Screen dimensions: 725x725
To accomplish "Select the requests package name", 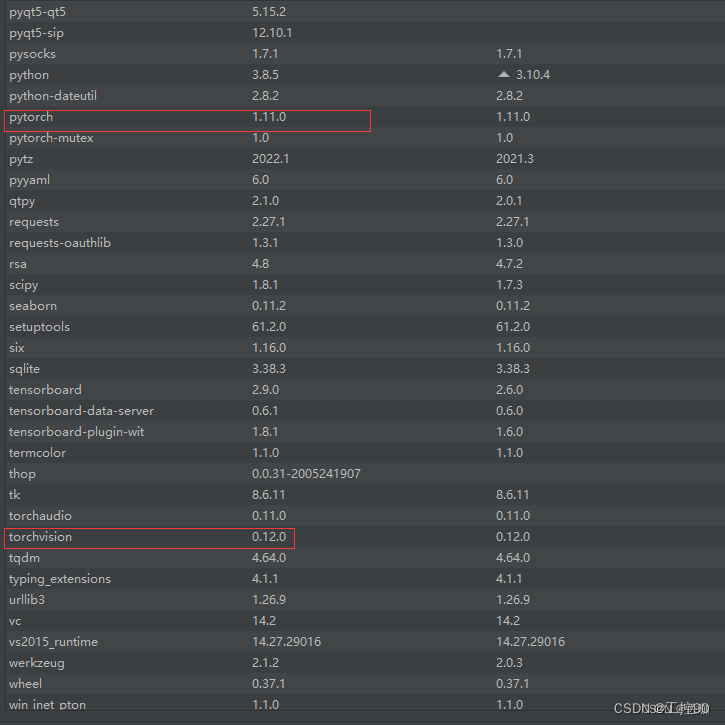I will click(34, 222).
